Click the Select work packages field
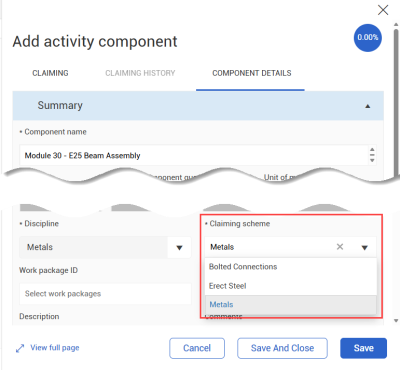400x370 pixels. (105, 294)
